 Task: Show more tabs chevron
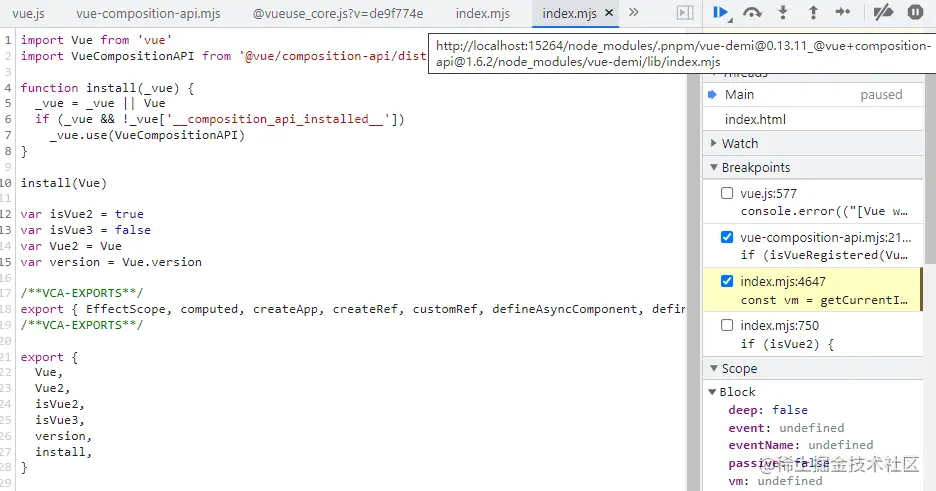pyautogui.click(x=634, y=12)
